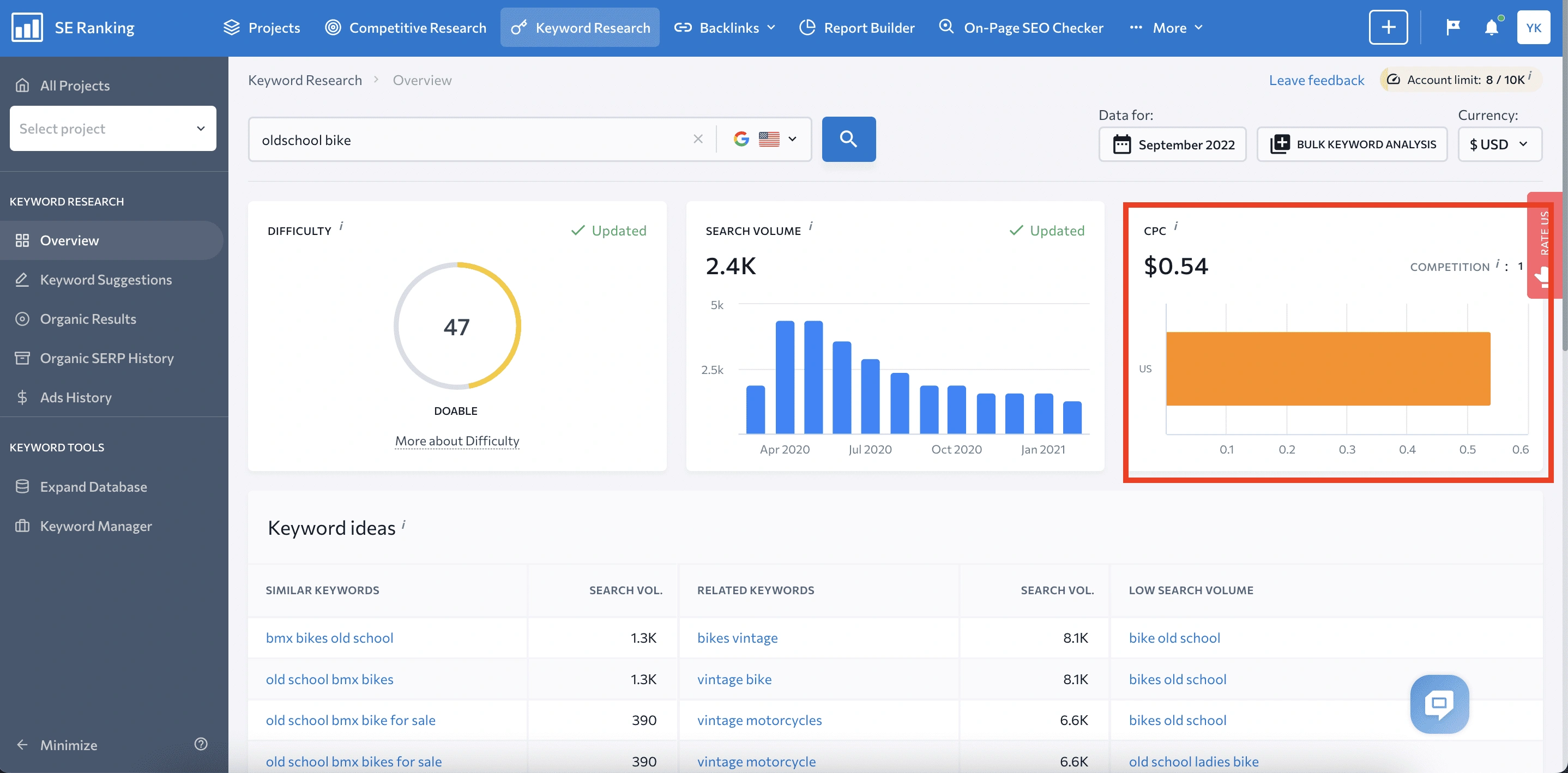
Task: Open notifications via the bell icon
Action: pos(1491,27)
